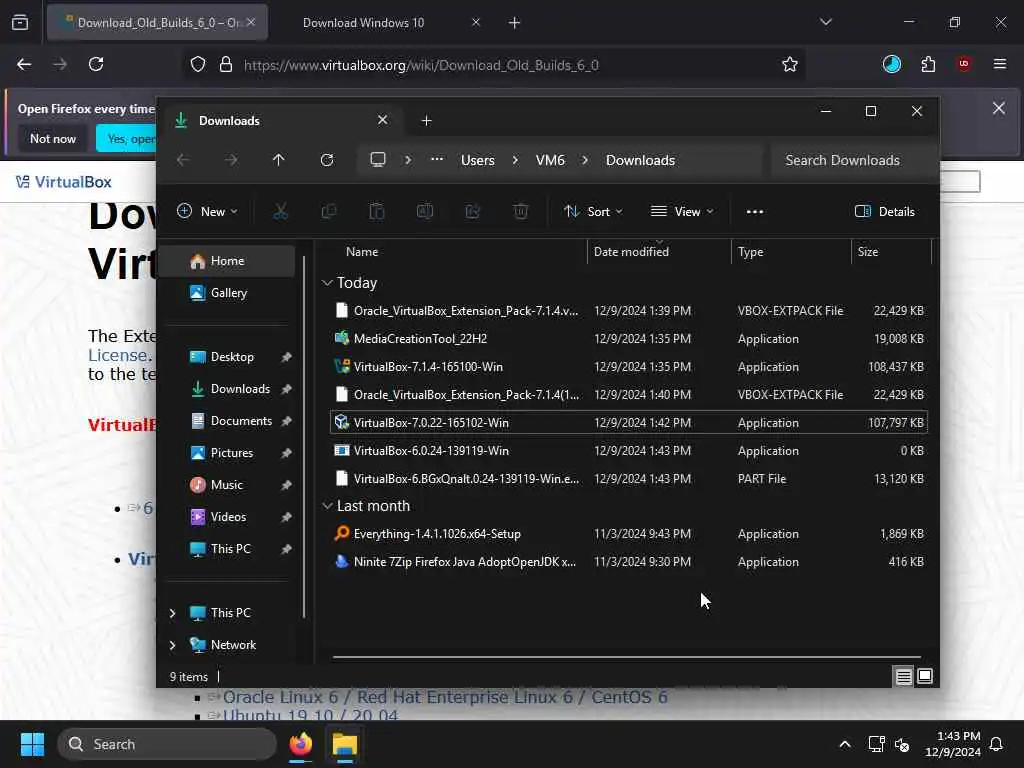Click Firefox icon in taskbar
This screenshot has height=768, width=1024.
(300, 744)
